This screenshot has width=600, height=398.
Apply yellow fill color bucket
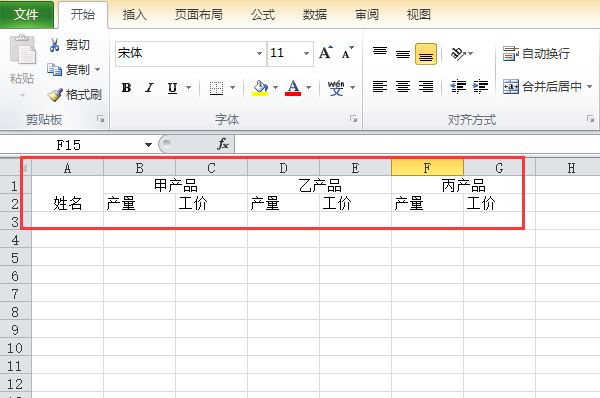[260, 88]
